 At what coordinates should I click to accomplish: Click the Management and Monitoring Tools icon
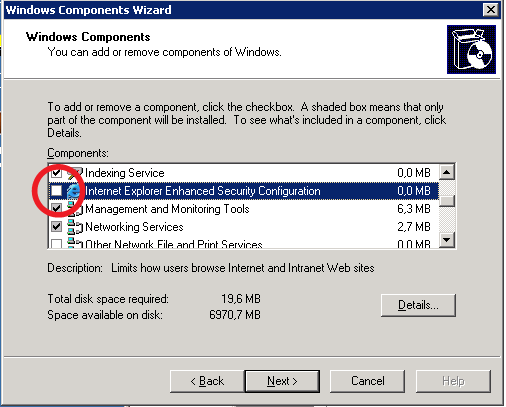(75, 209)
